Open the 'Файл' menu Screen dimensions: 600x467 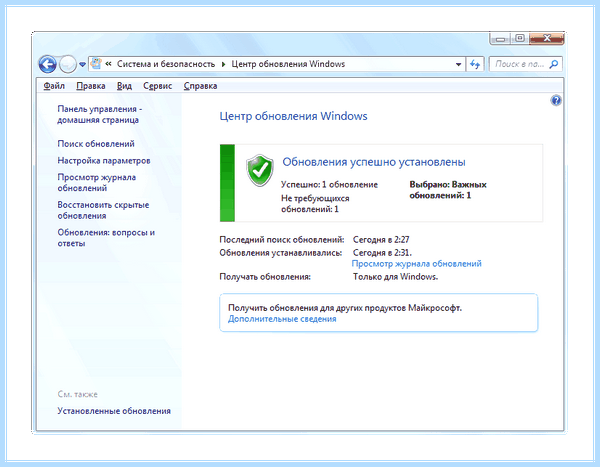click(54, 86)
